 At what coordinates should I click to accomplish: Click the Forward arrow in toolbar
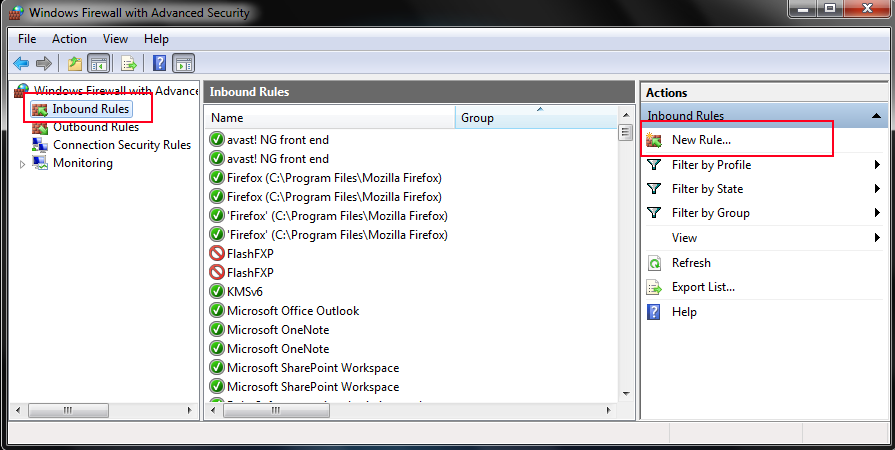(x=44, y=63)
